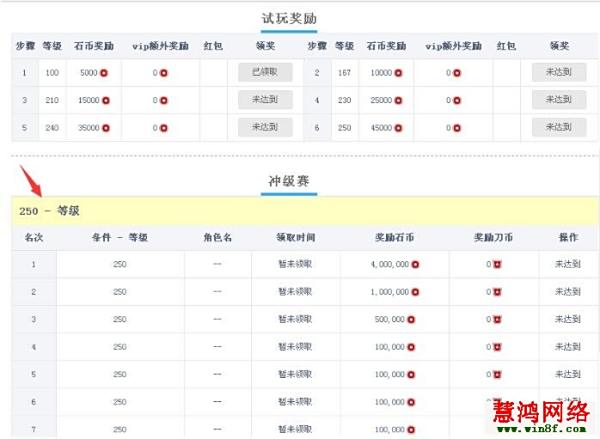The image size is (600, 439).
Task: Click the 未达到 button for step 3
Action: point(265,100)
